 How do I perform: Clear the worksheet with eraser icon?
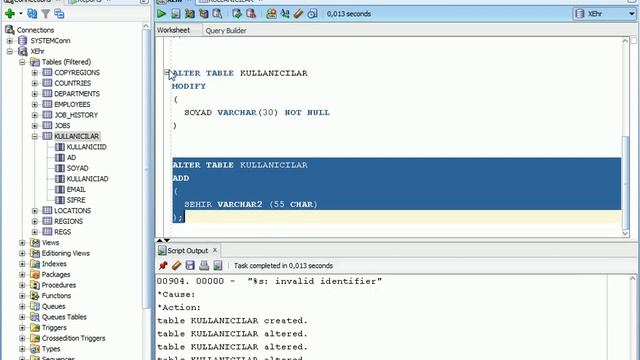click(298, 14)
